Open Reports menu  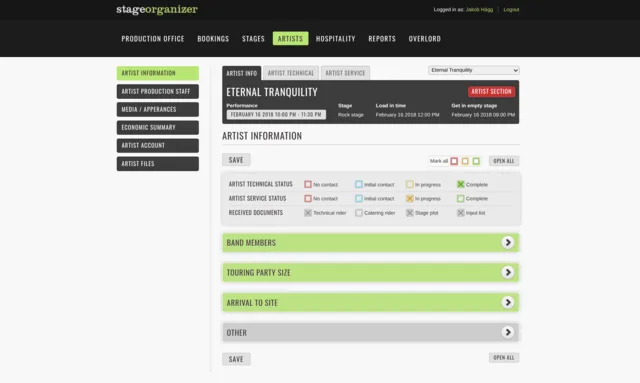click(x=382, y=39)
